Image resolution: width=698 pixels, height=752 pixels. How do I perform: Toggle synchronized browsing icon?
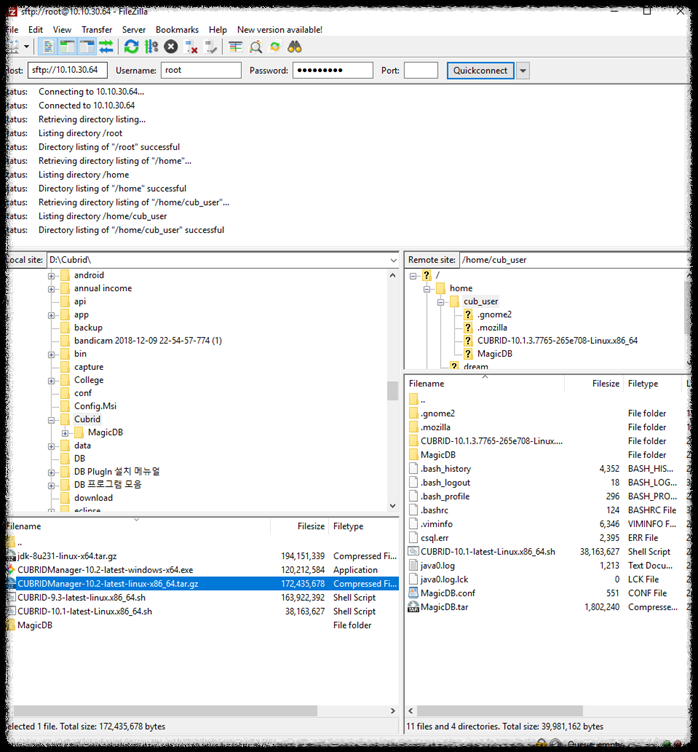coord(275,47)
